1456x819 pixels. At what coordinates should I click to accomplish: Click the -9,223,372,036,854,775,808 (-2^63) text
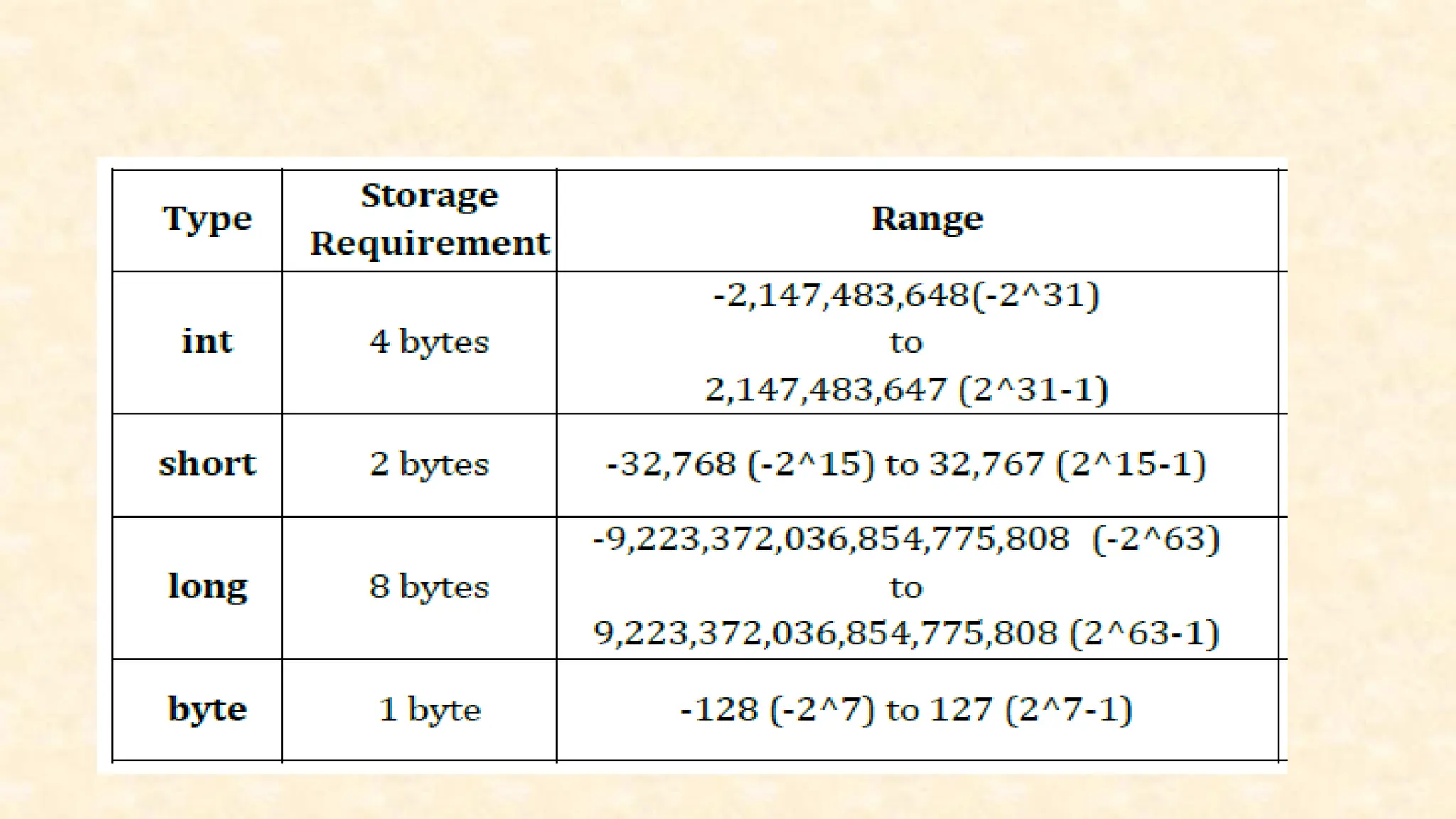click(x=906, y=539)
